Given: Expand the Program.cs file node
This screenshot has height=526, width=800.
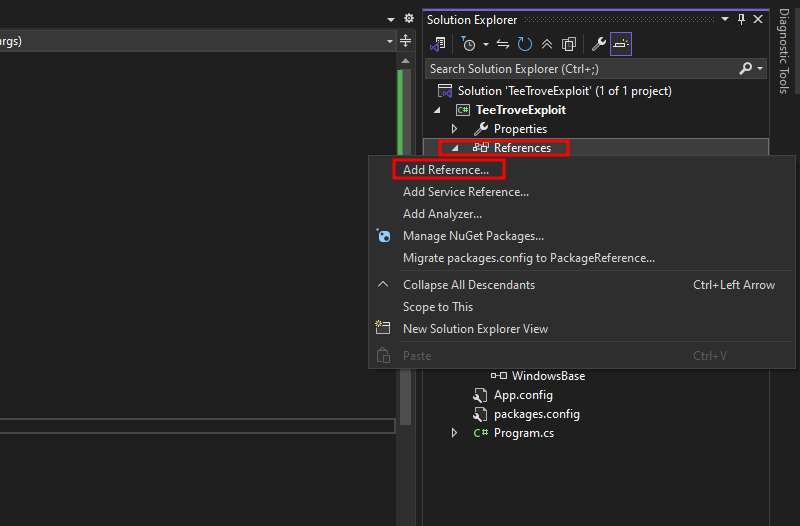Looking at the screenshot, I should [x=454, y=433].
